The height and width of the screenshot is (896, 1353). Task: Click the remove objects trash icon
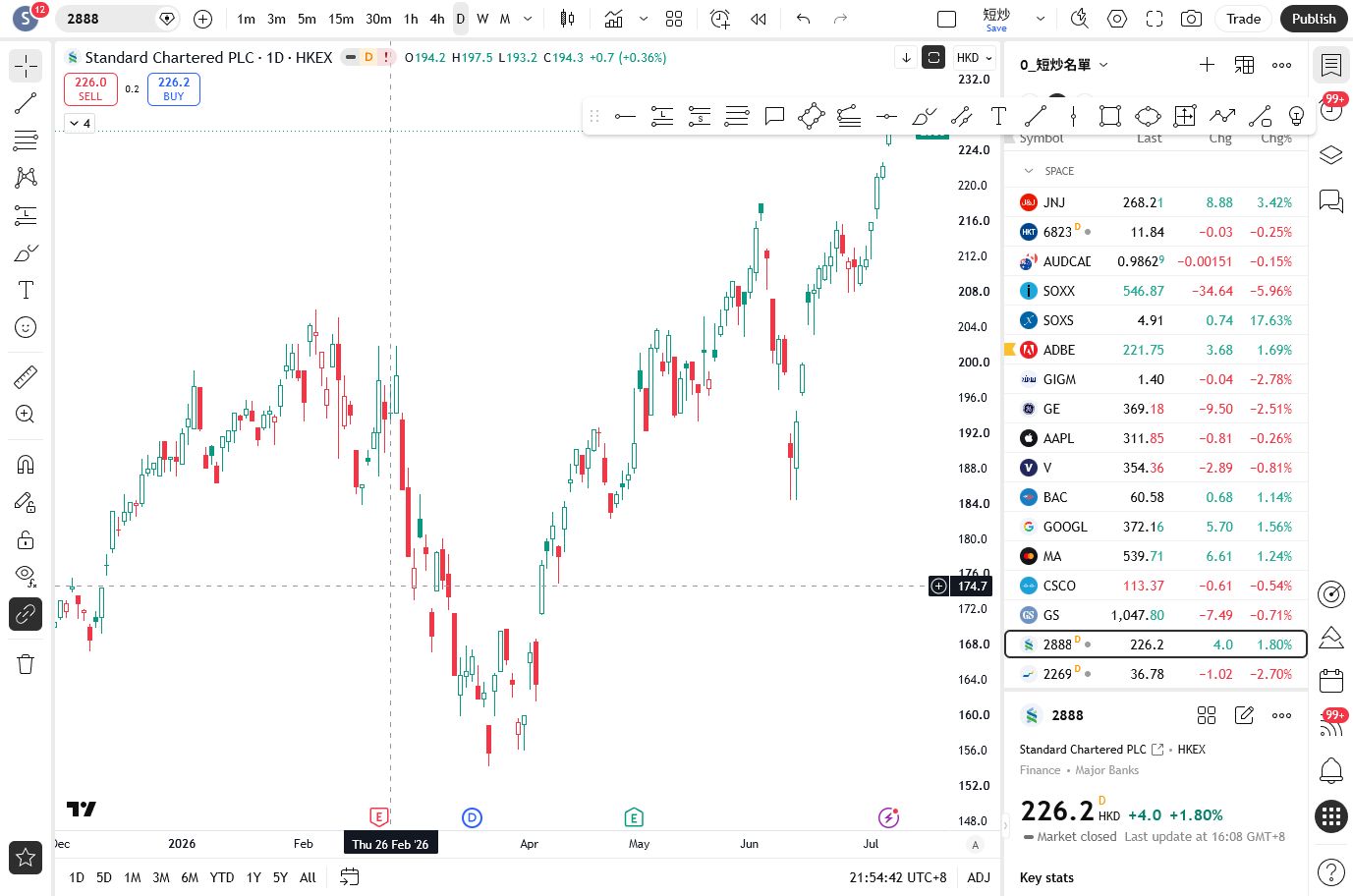(x=26, y=664)
